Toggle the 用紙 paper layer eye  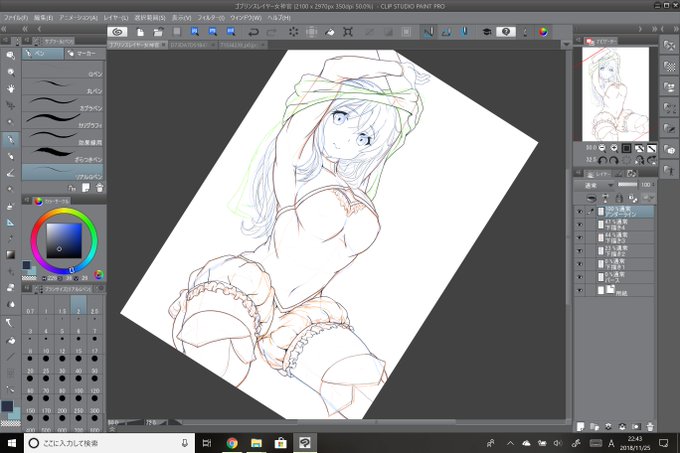point(580,290)
